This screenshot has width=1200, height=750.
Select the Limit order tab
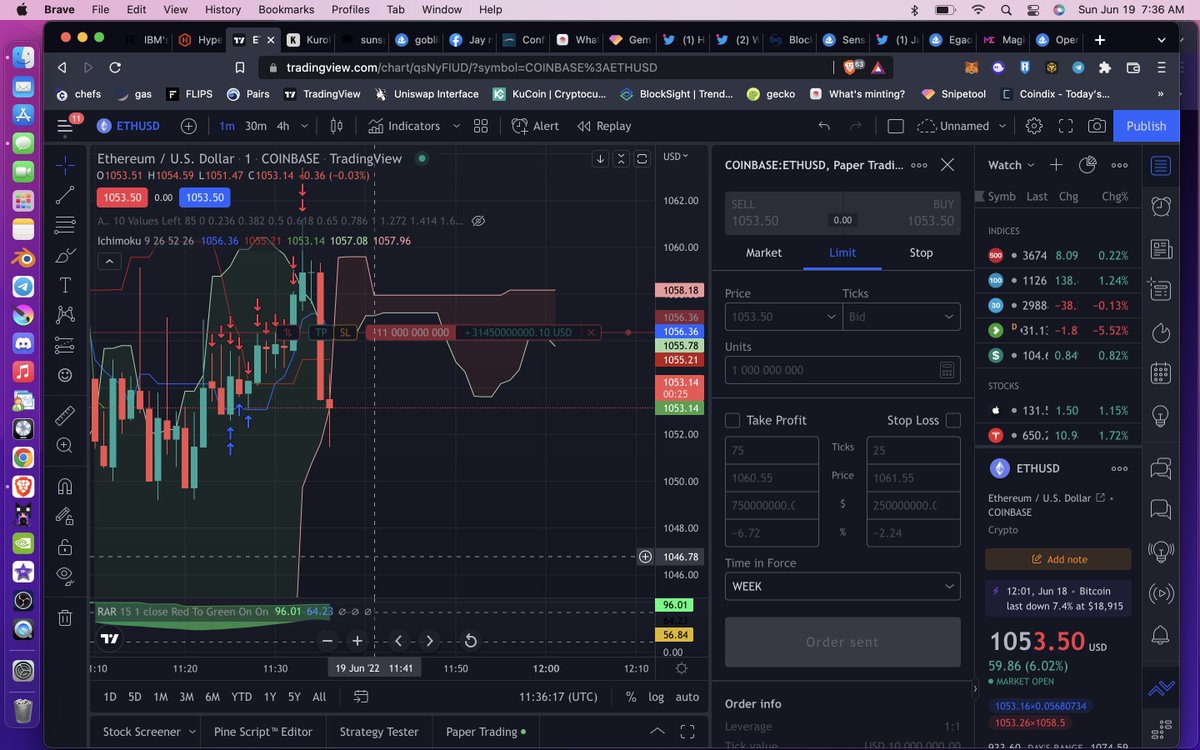842,253
